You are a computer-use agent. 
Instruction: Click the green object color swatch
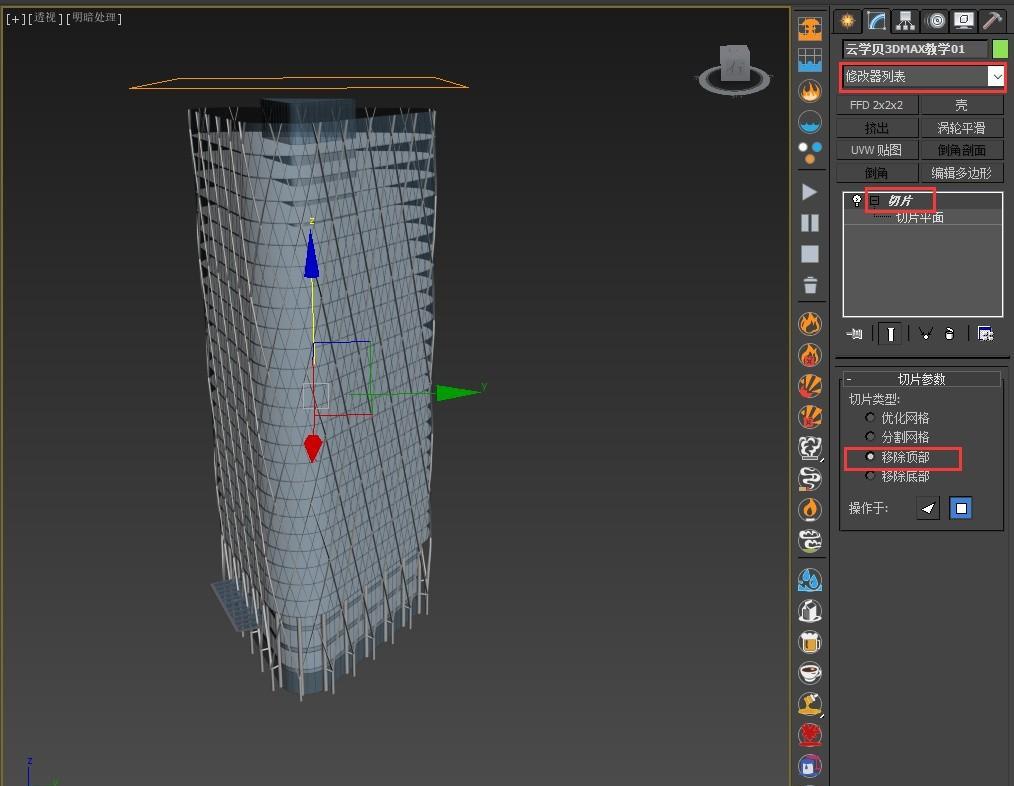(x=1000, y=49)
